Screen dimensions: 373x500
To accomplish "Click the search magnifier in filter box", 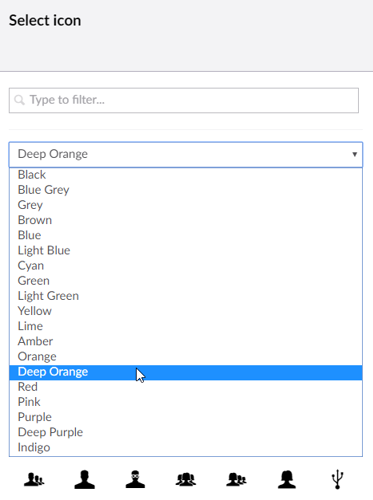I will coord(19,100).
